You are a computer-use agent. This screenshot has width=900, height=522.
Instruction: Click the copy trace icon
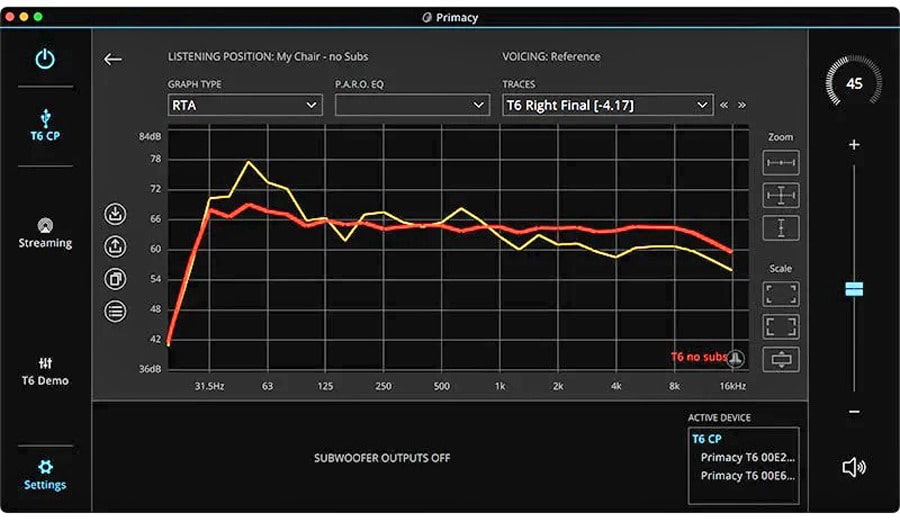115,279
